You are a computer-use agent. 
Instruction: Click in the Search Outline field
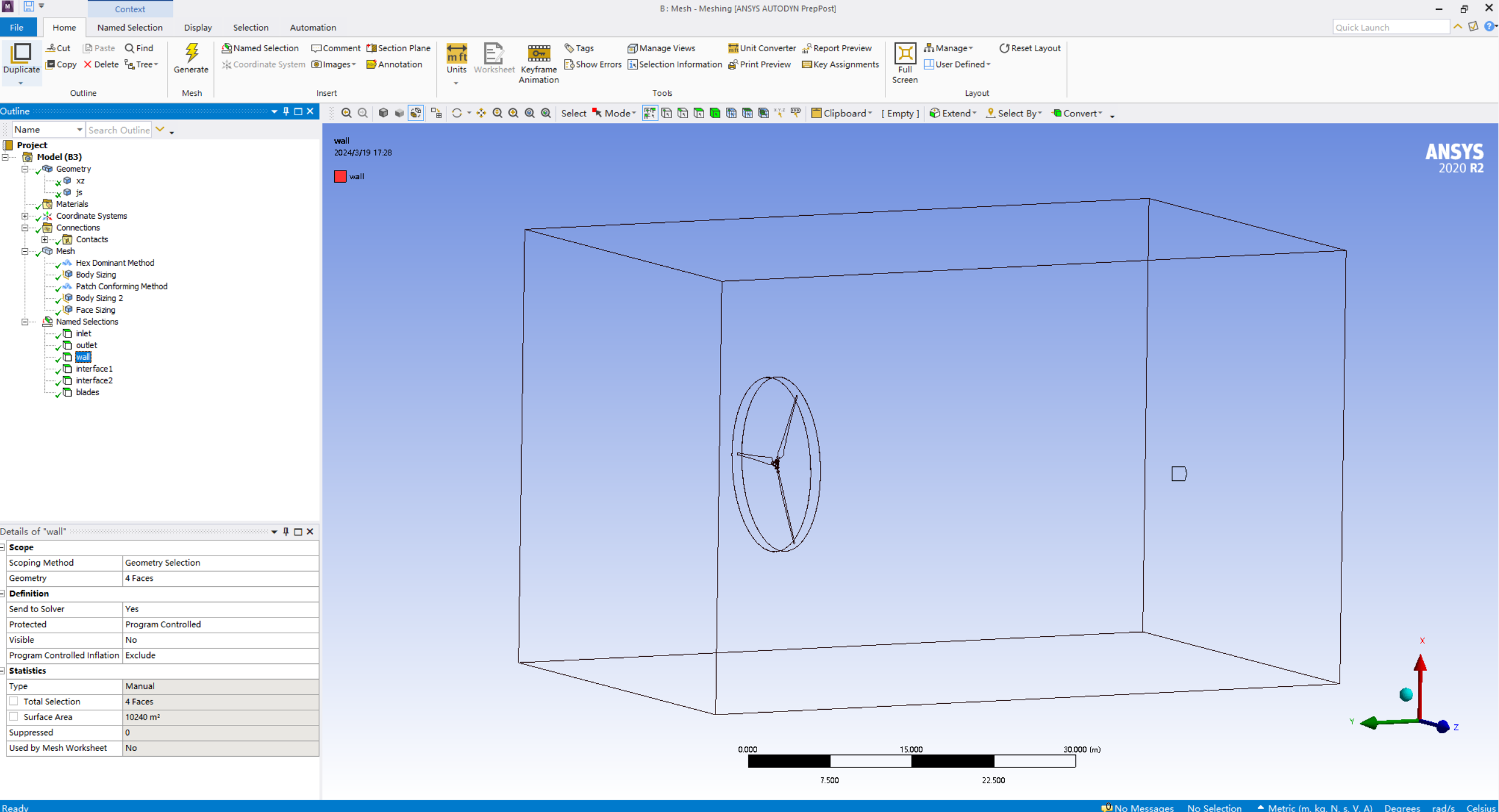pos(119,129)
